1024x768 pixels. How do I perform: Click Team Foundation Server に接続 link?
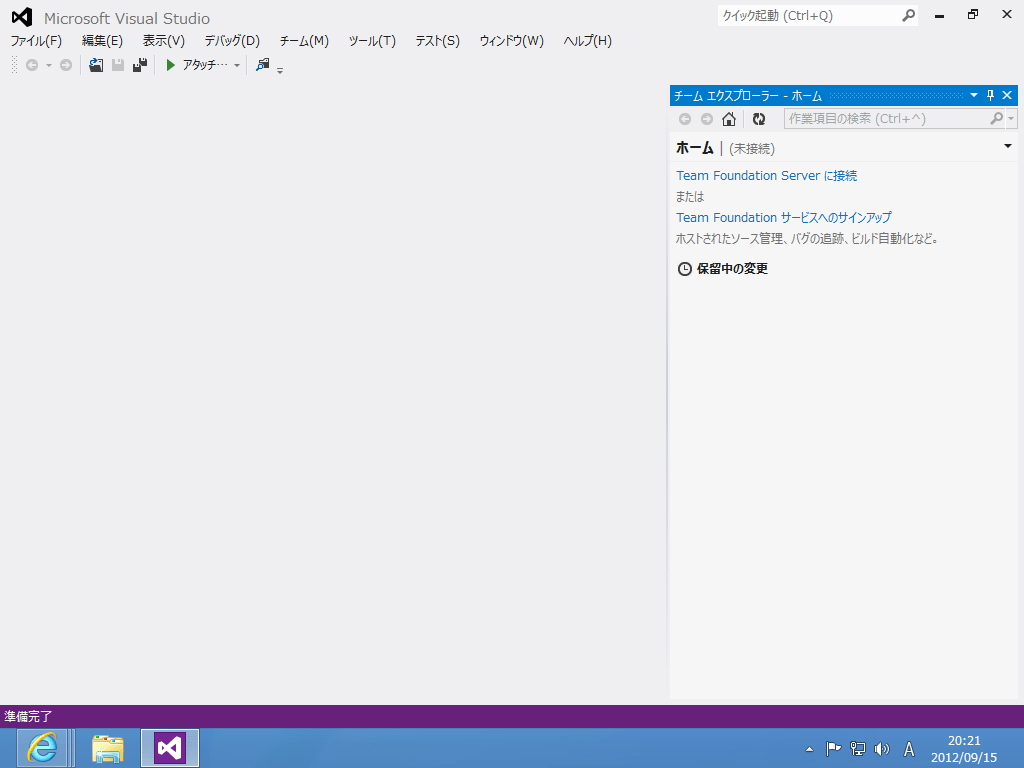click(767, 176)
